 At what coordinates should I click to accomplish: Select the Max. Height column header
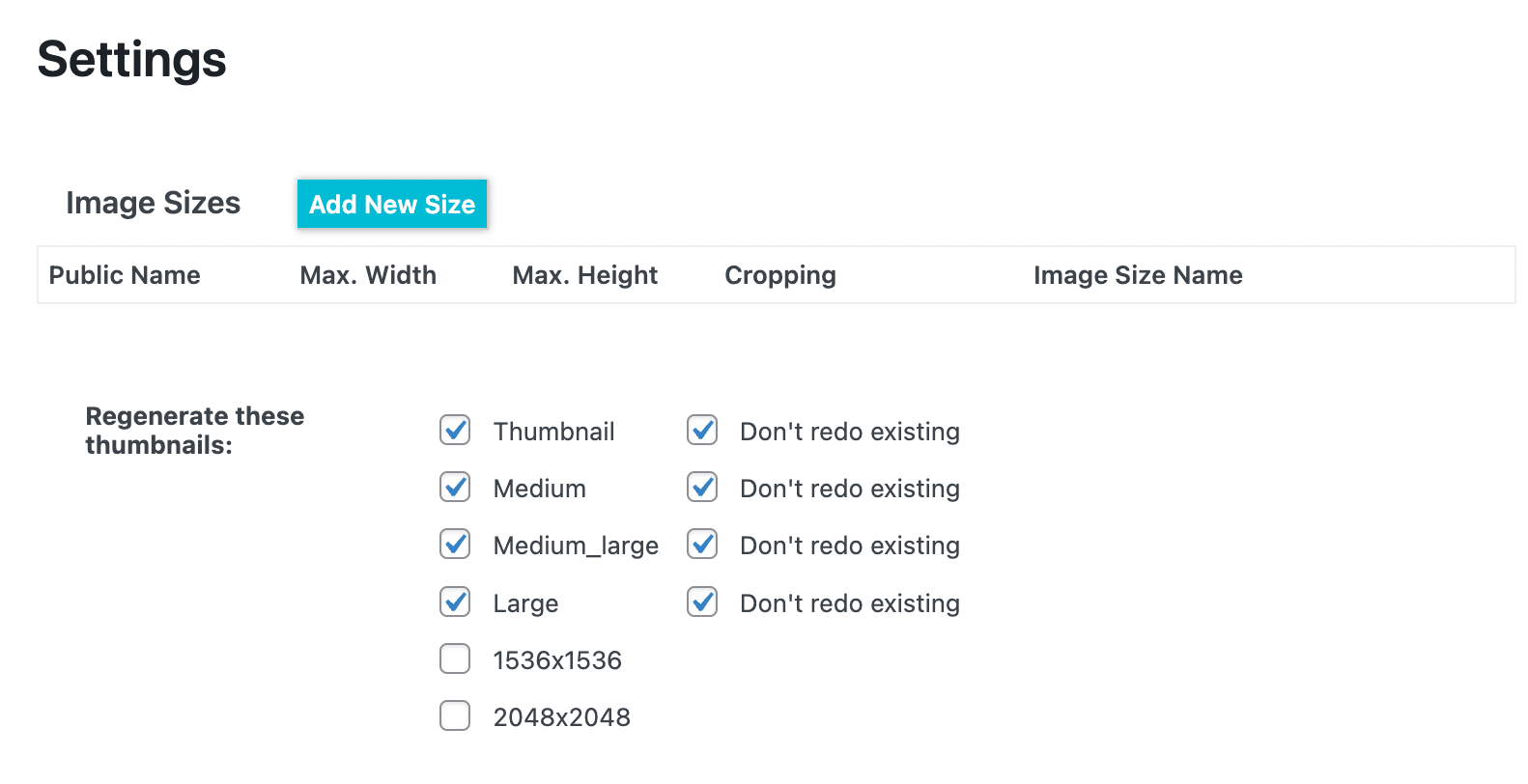584,275
